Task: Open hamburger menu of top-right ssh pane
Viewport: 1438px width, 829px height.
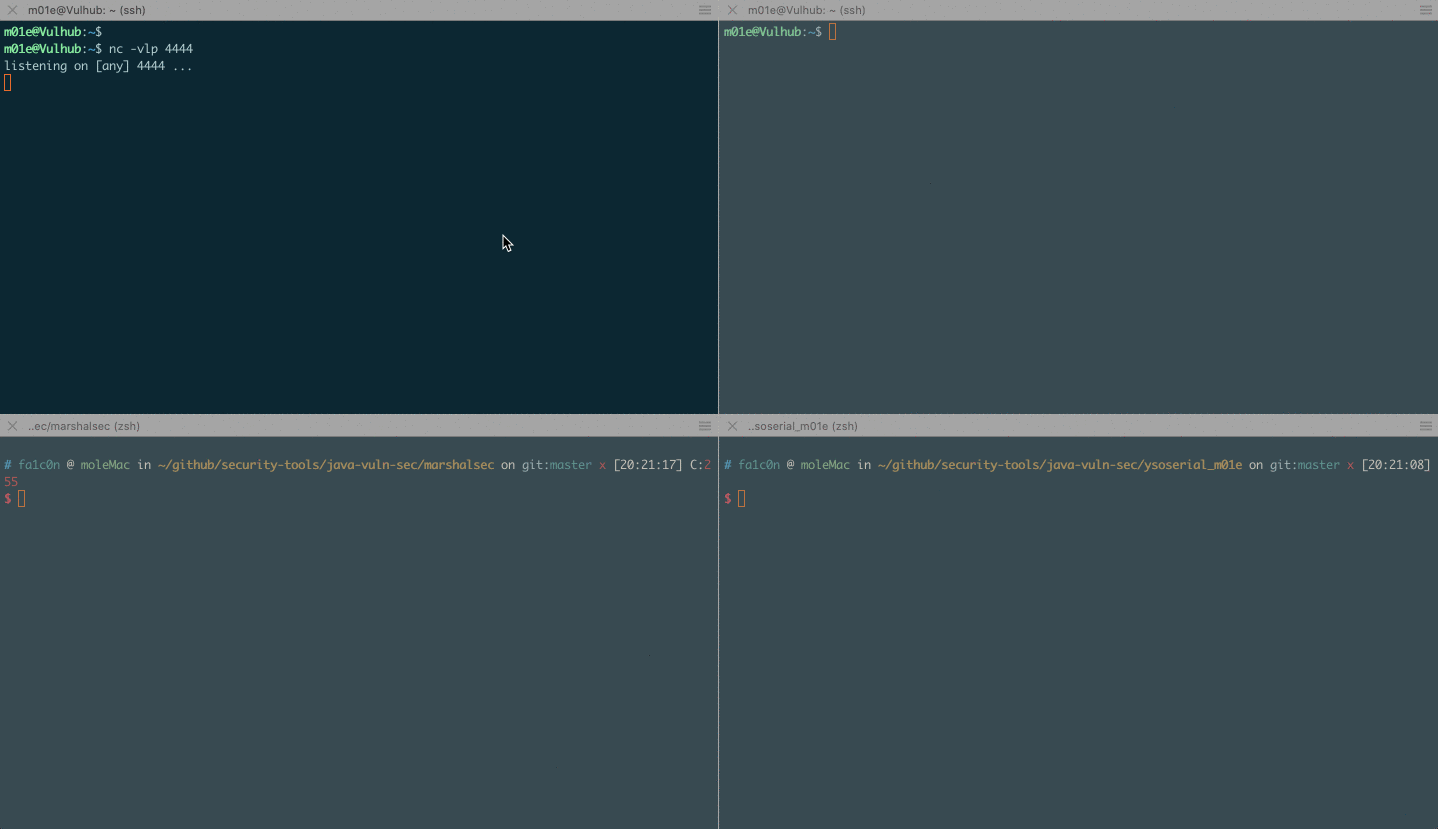Action: point(1425,10)
